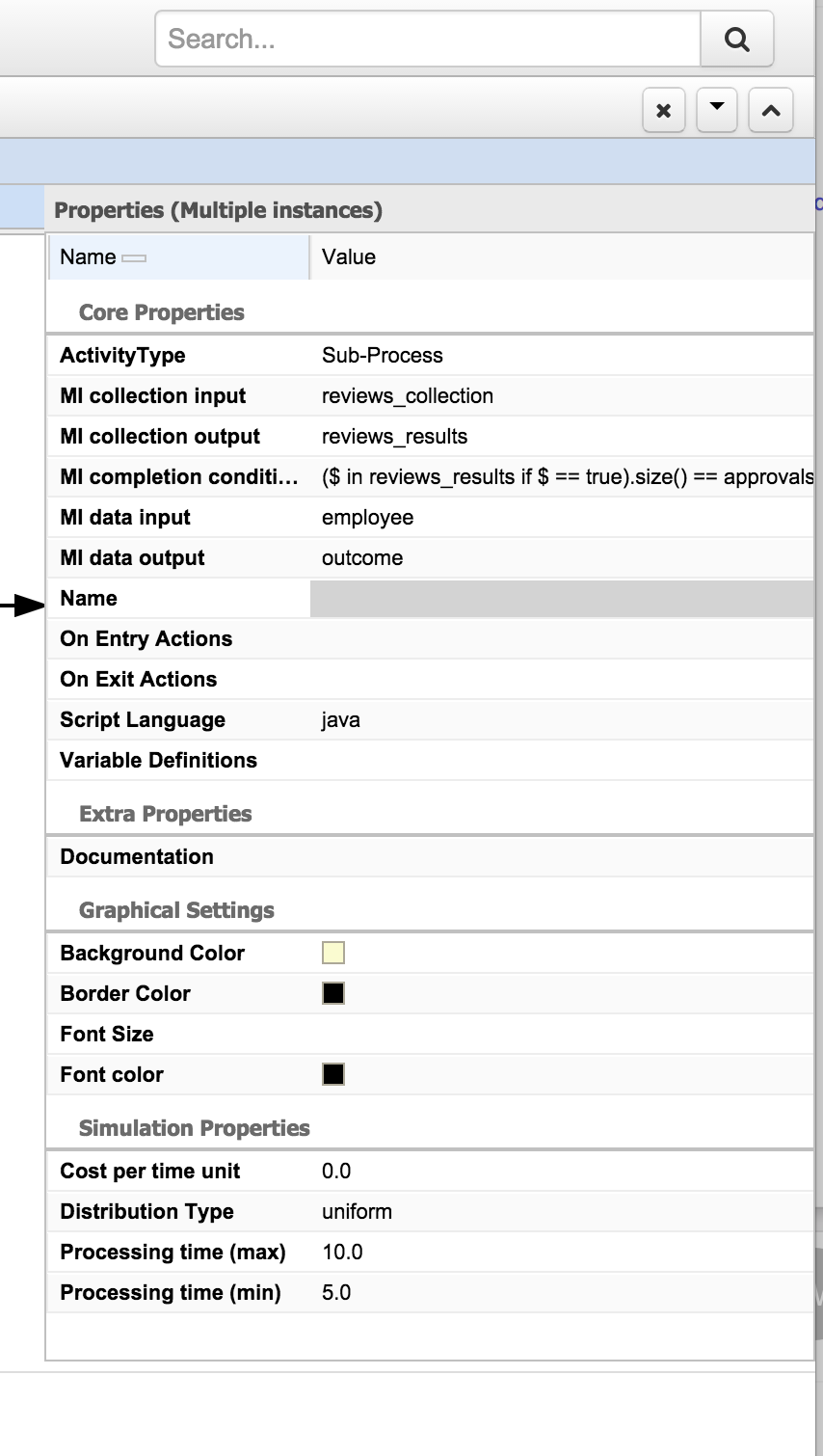
Task: Click inside the Search text field
Action: [x=428, y=40]
